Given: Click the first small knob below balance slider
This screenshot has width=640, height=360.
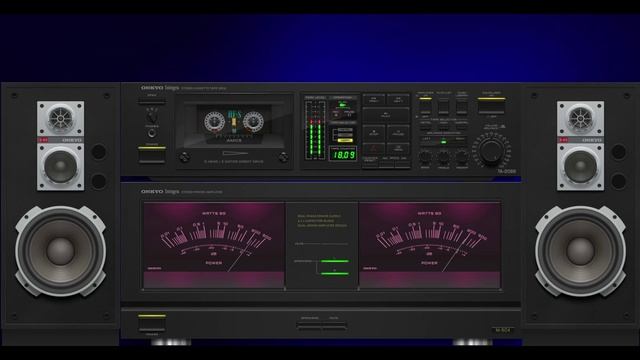Looking at the screenshot, I should point(425,156).
